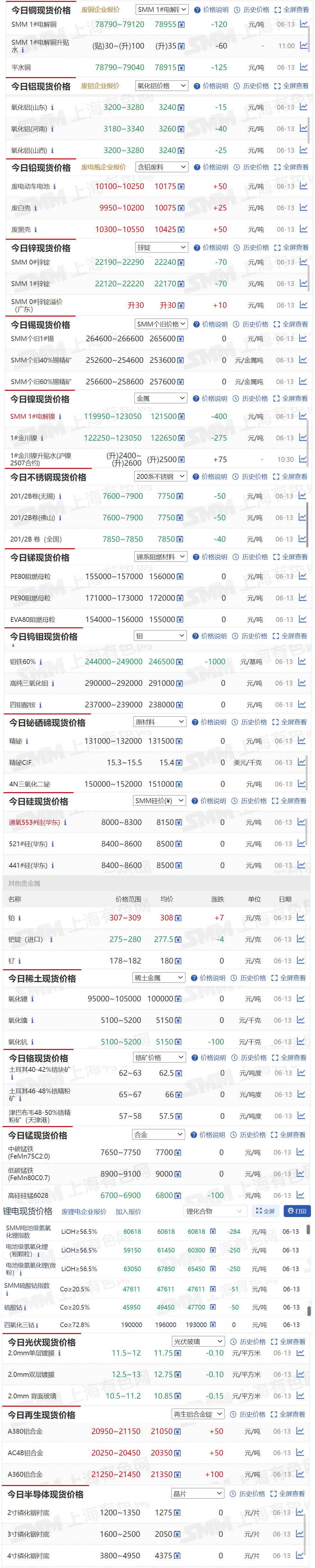315x1568 pixels.
Task: Click 打印 button in lithium section
Action: (x=297, y=1211)
